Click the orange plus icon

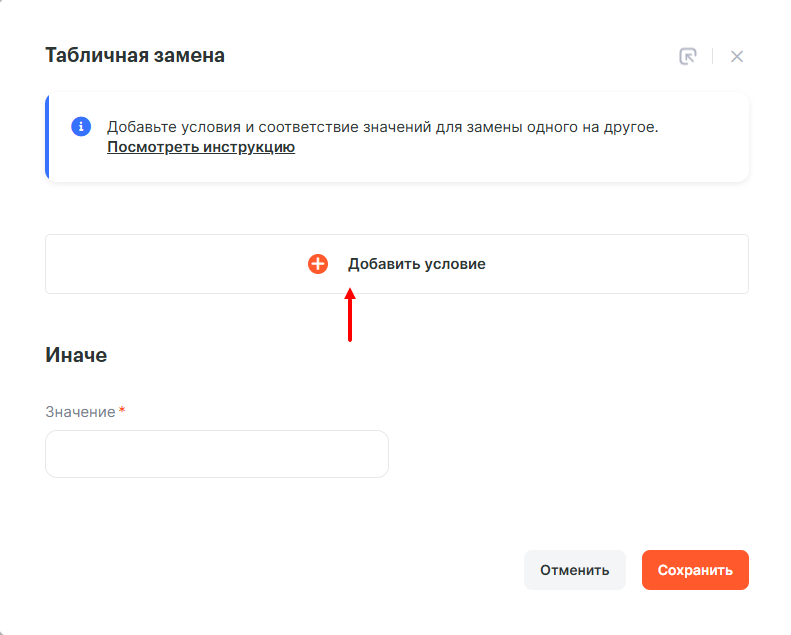pyautogui.click(x=318, y=264)
